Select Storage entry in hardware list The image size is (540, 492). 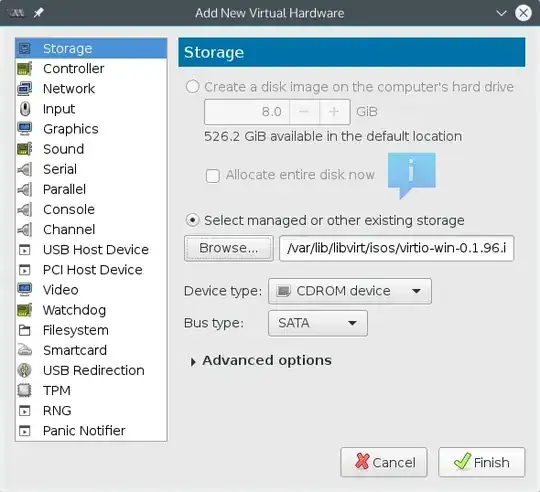click(x=91, y=49)
